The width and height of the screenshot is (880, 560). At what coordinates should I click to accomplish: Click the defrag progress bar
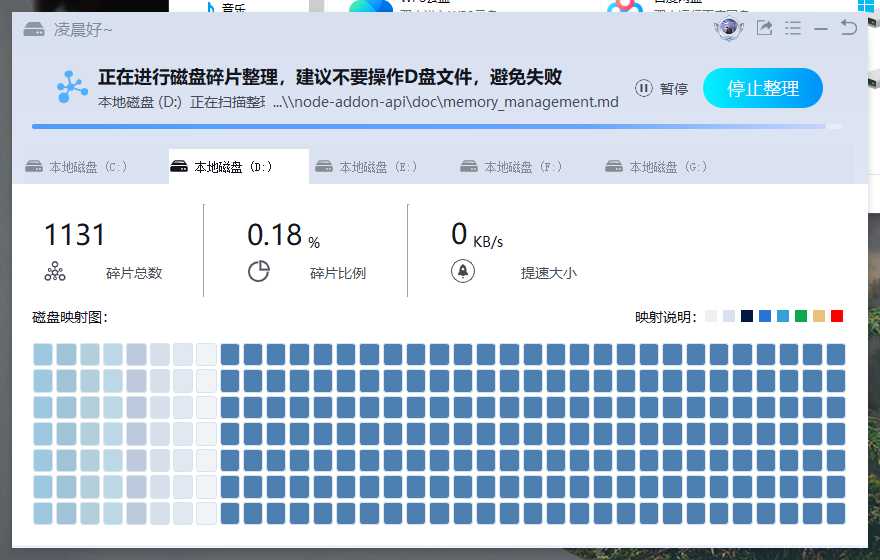(x=430, y=127)
